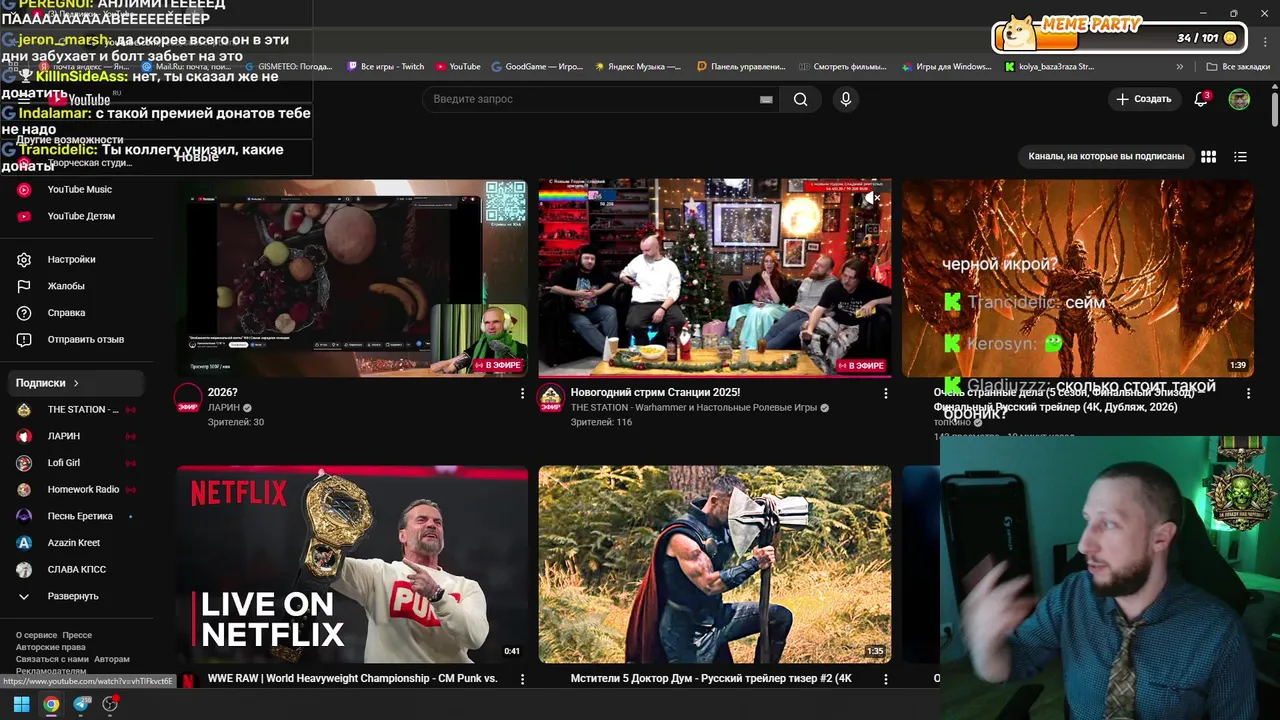Image resolution: width=1280 pixels, height=720 pixels.
Task: Open the СЛАВА КПСС channel avatar in the sidebar
Action: click(x=24, y=569)
